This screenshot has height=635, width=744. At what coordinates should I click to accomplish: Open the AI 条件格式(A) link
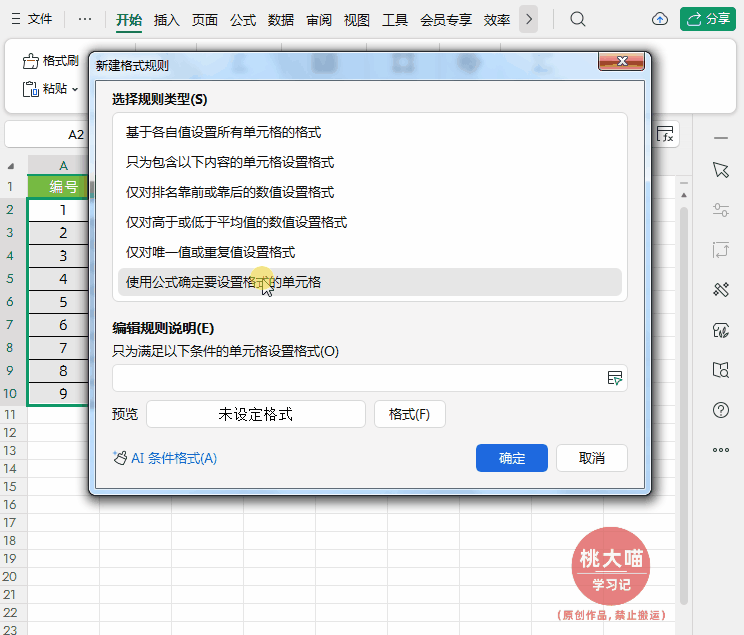coord(165,458)
